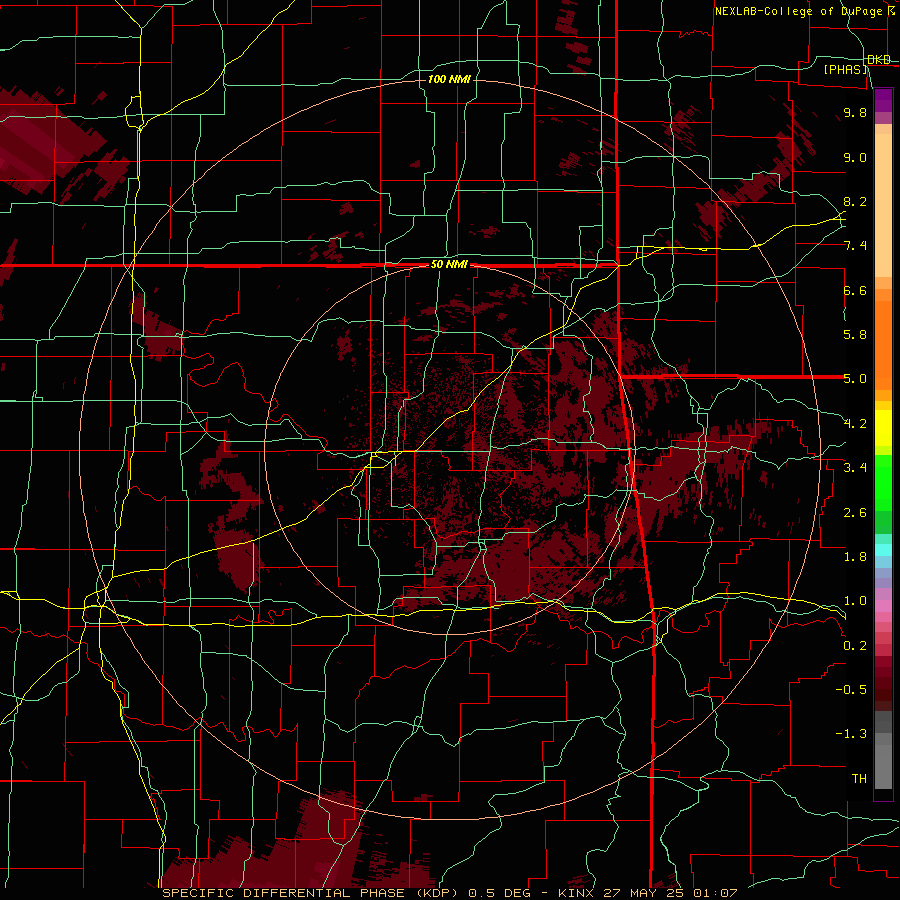The height and width of the screenshot is (900, 900).
Task: Click the 5.0 scale value
Action: click(855, 379)
